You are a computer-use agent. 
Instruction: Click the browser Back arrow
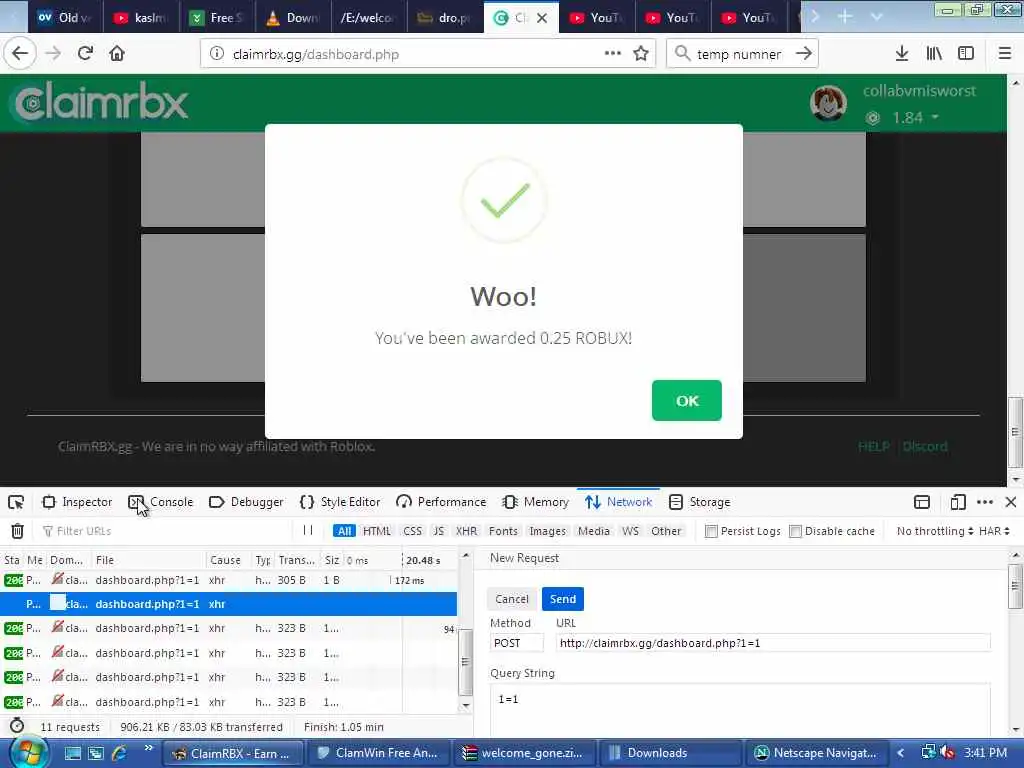pyautogui.click(x=20, y=54)
